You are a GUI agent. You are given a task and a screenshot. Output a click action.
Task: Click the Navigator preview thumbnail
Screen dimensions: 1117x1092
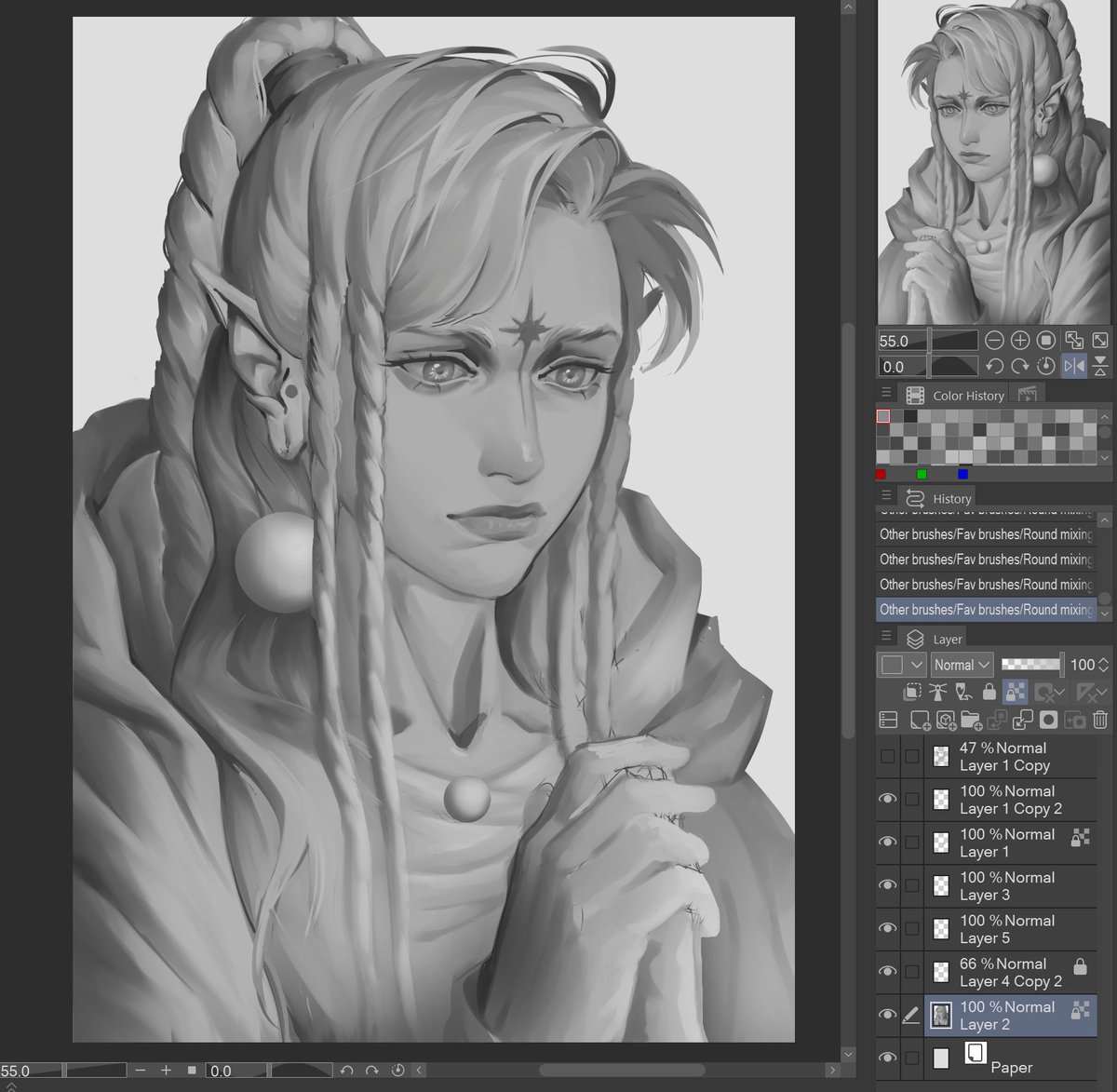994,162
